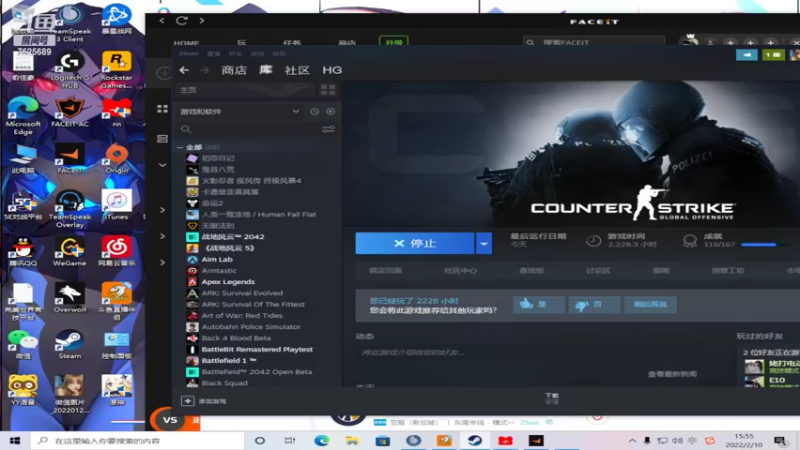Open Logitech G HUB desktop icon

[69, 69]
